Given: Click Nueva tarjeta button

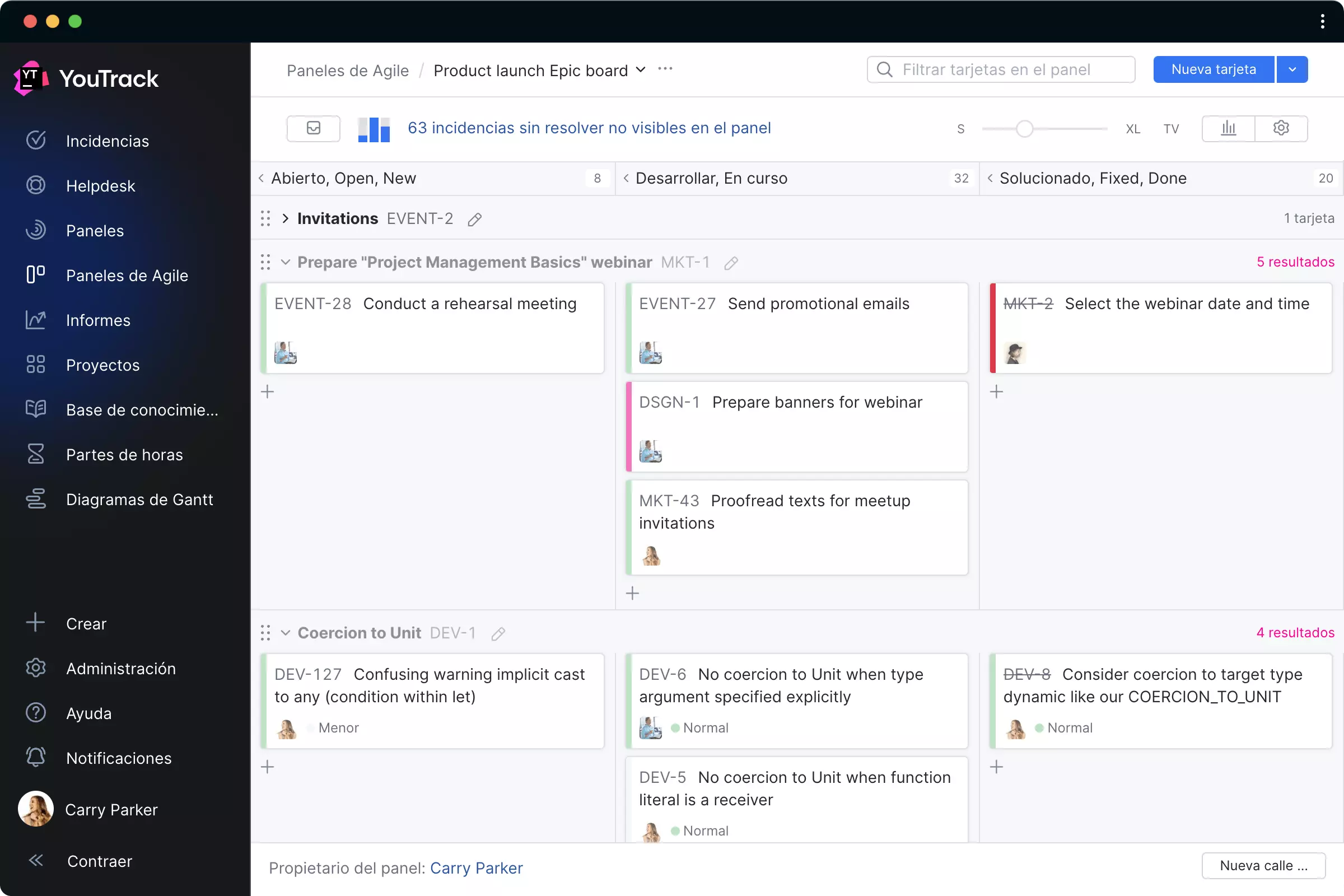Looking at the screenshot, I should point(1213,69).
